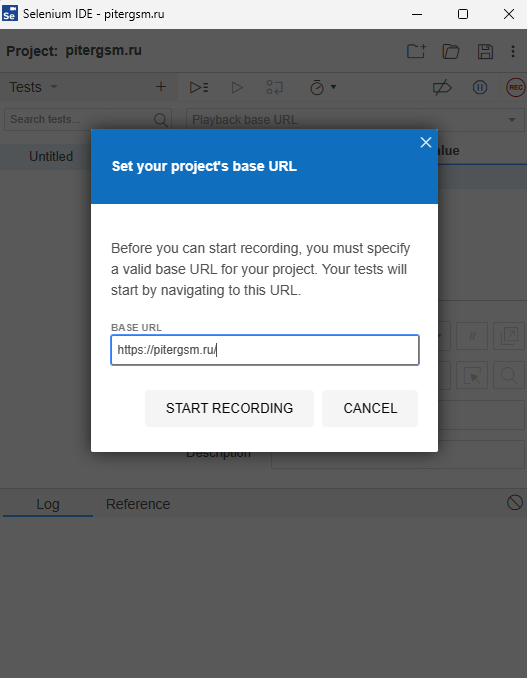
Task: Save project icon
Action: (x=485, y=51)
